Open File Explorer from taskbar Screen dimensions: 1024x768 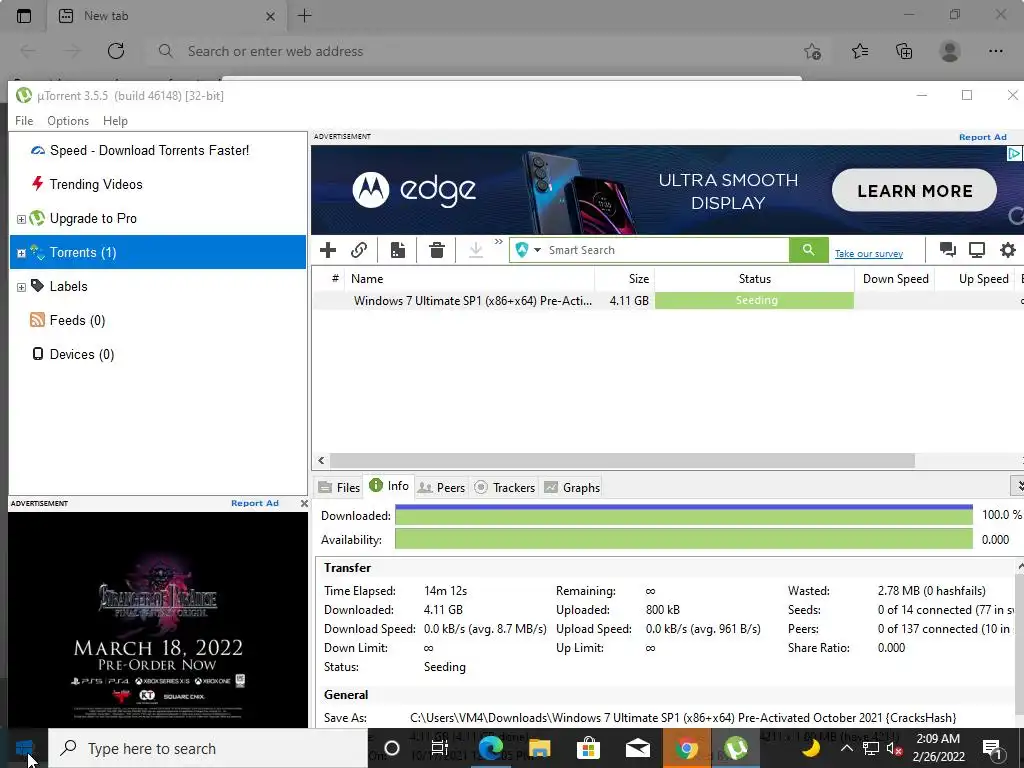tap(539, 748)
